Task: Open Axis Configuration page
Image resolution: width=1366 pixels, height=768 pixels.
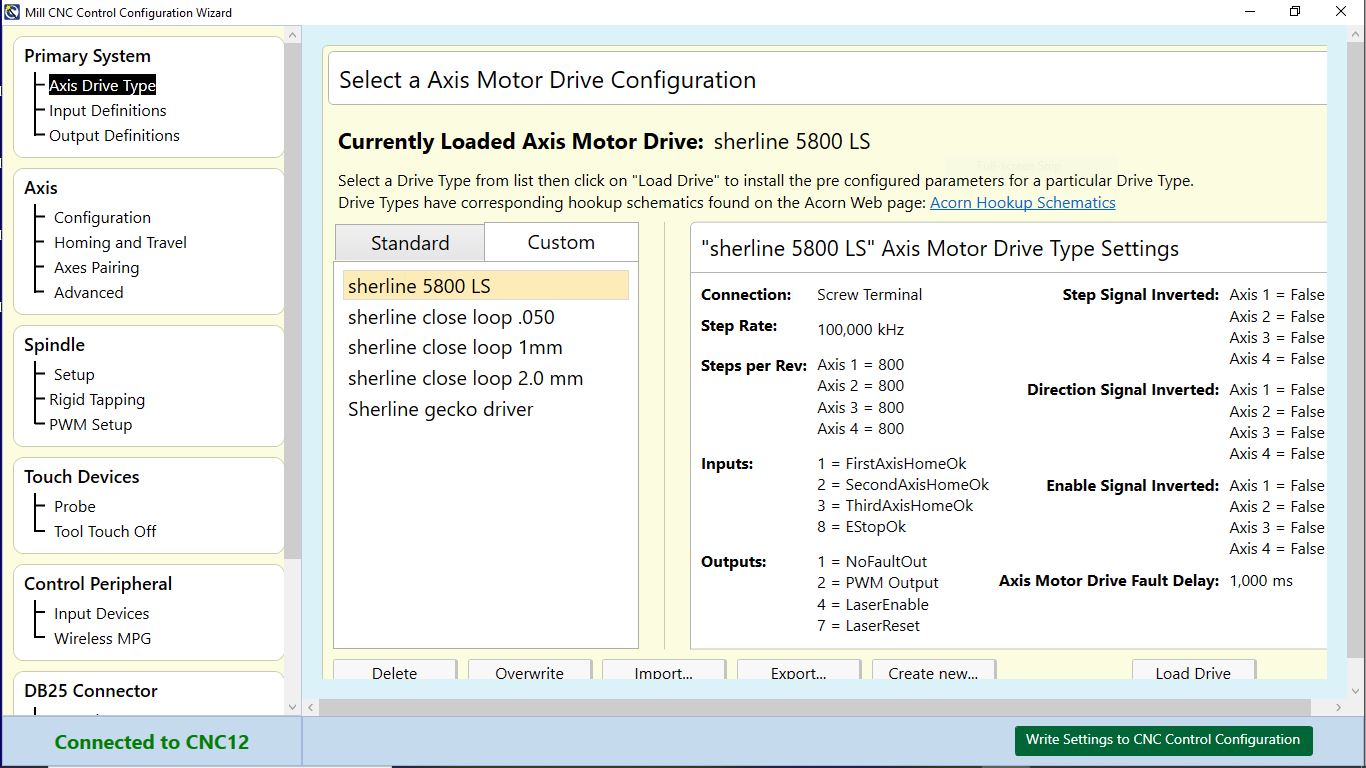Action: [102, 218]
